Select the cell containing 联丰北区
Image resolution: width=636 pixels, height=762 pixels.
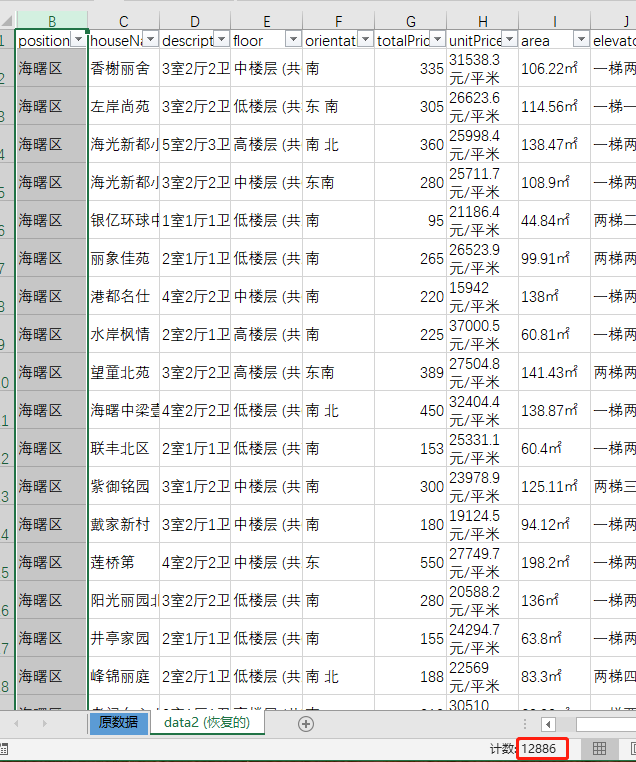(123, 448)
